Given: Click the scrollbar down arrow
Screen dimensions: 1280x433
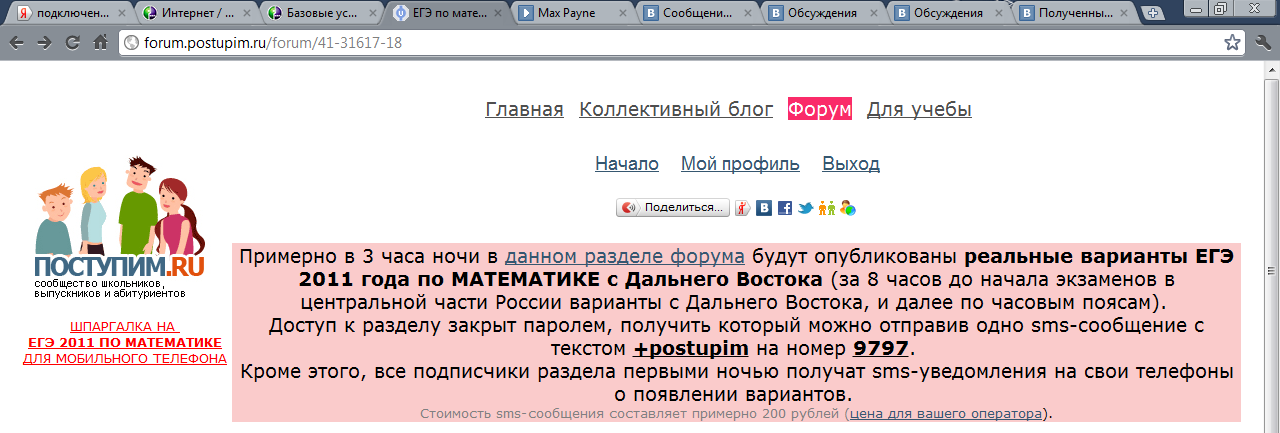Looking at the screenshot, I should tap(1270, 425).
